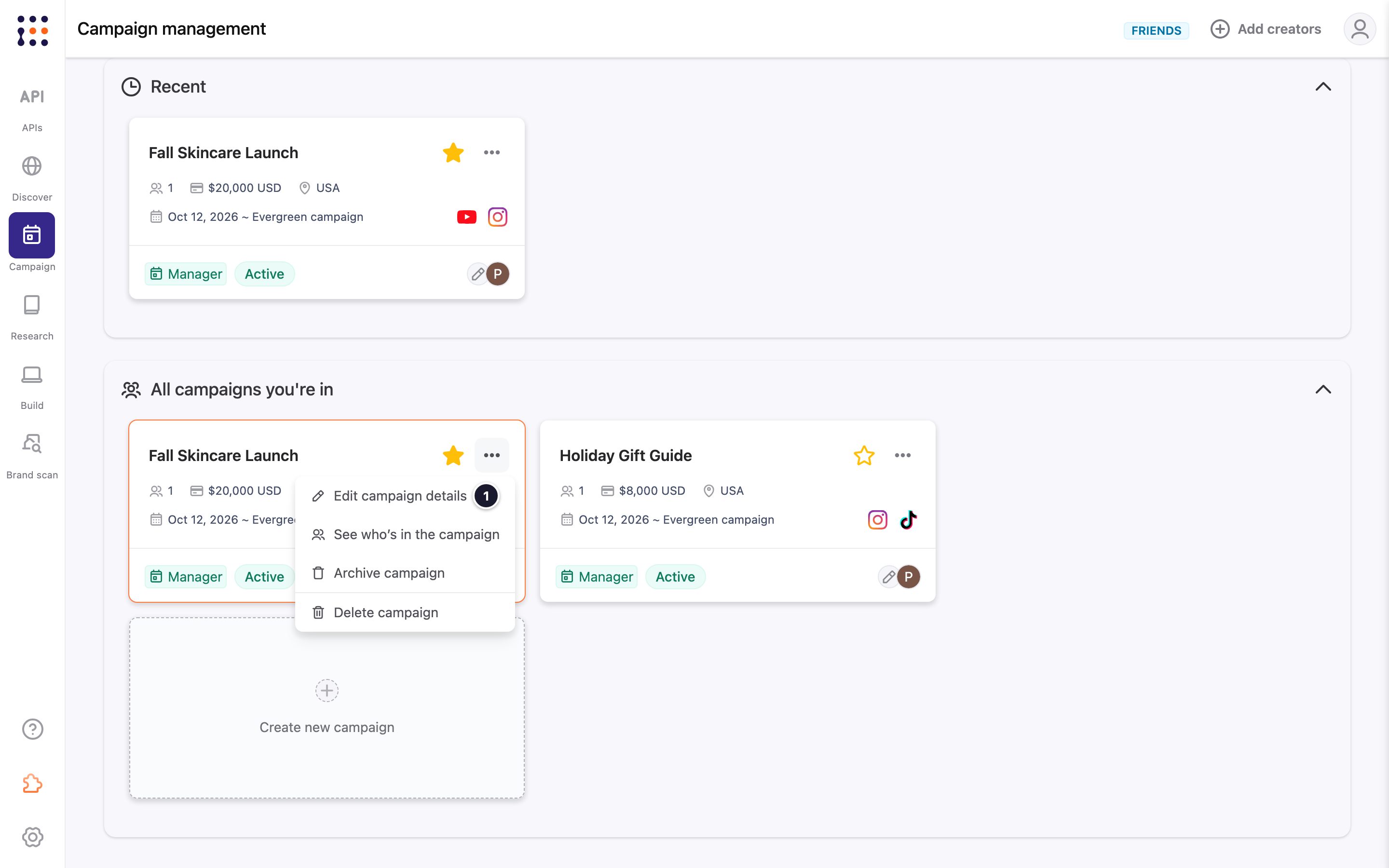Select the Campaign sidebar icon
This screenshot has width=1389, height=868.
32,235
